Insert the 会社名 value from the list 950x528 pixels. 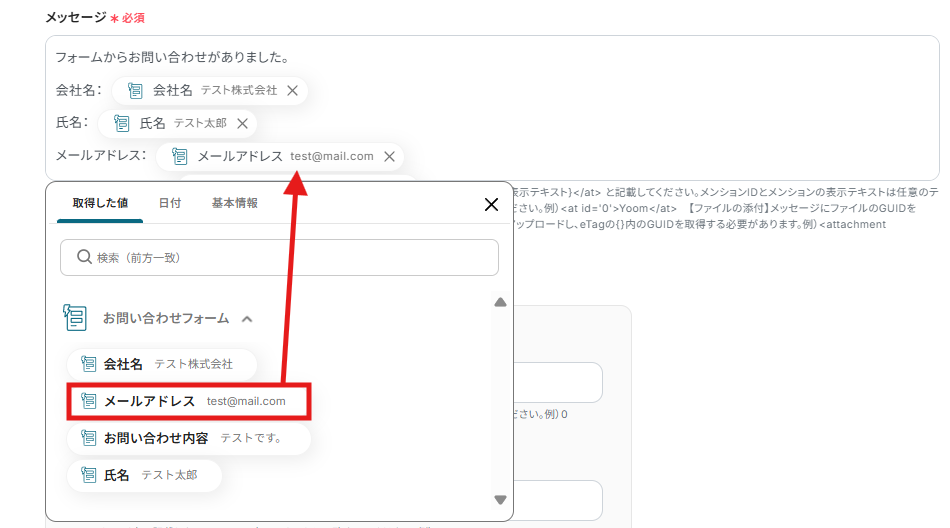pyautogui.click(x=162, y=364)
